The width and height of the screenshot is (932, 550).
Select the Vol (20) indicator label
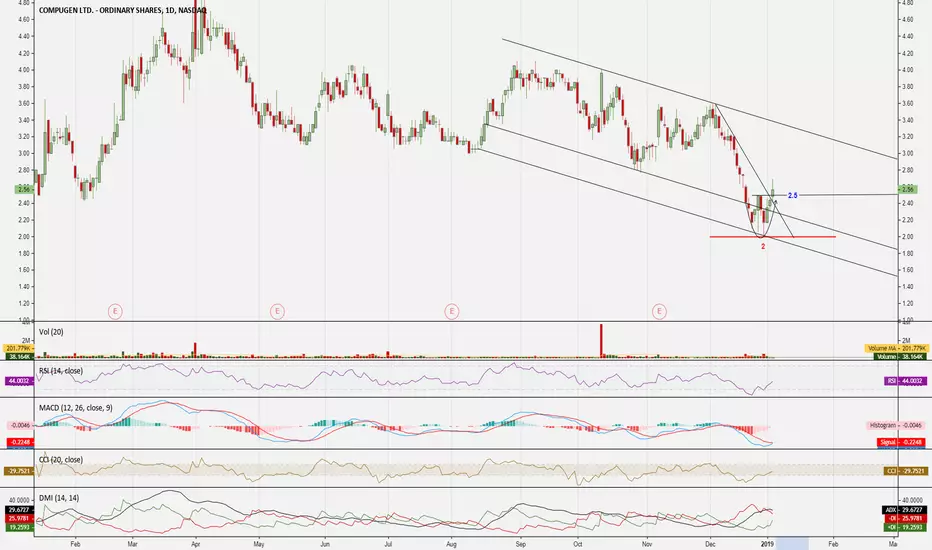click(51, 332)
